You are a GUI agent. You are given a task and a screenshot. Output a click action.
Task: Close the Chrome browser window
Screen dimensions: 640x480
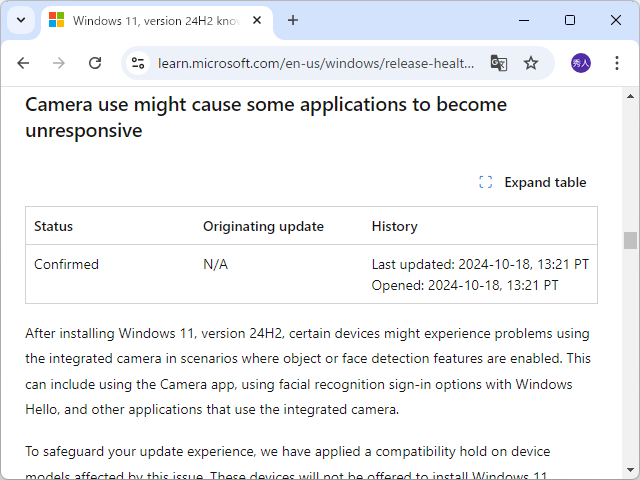(x=615, y=20)
